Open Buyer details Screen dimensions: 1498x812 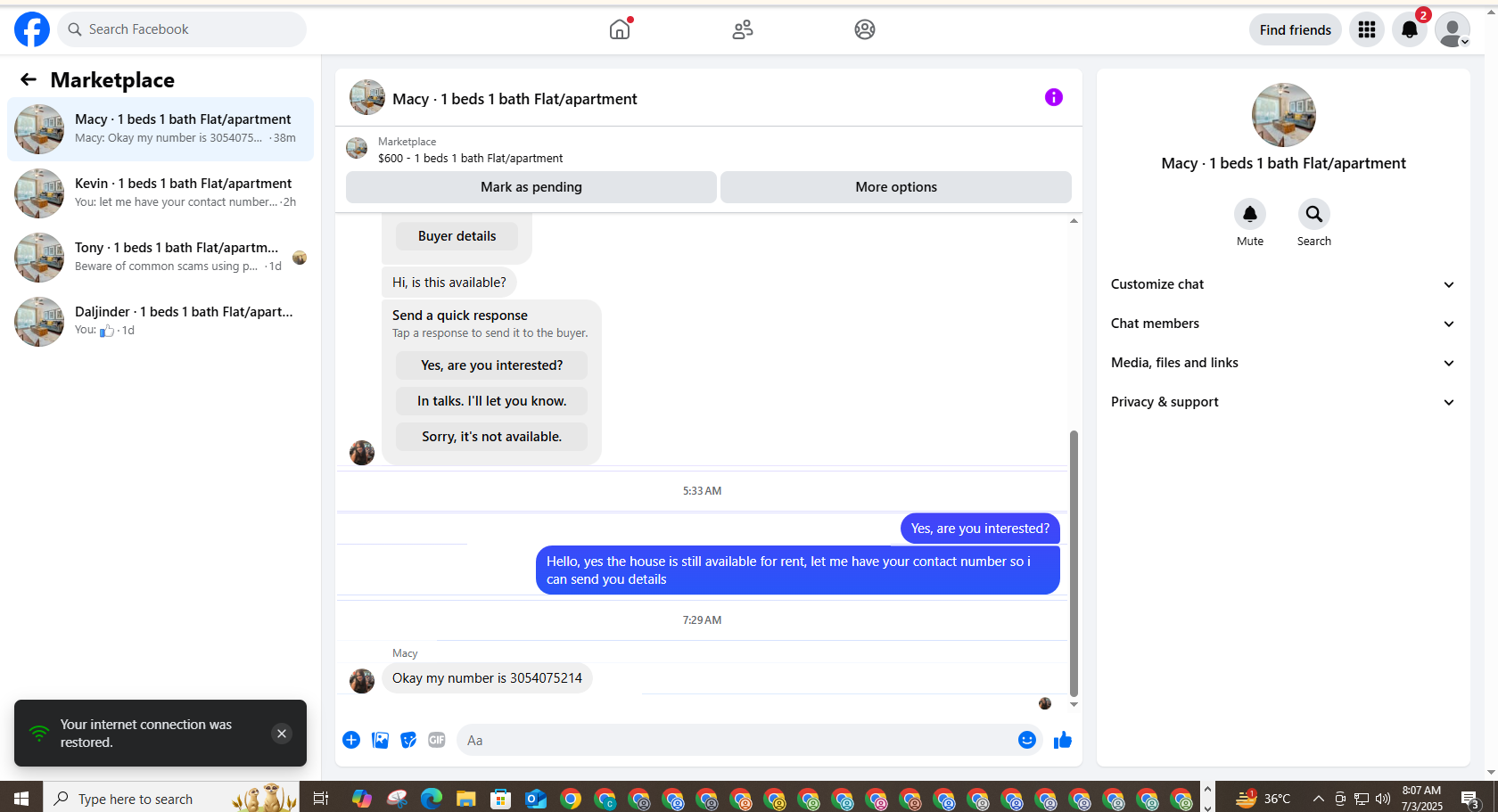(457, 236)
